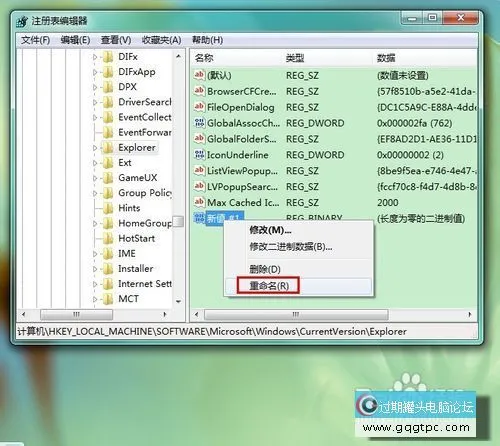Click the values pane scroll right arrow

point(470,314)
